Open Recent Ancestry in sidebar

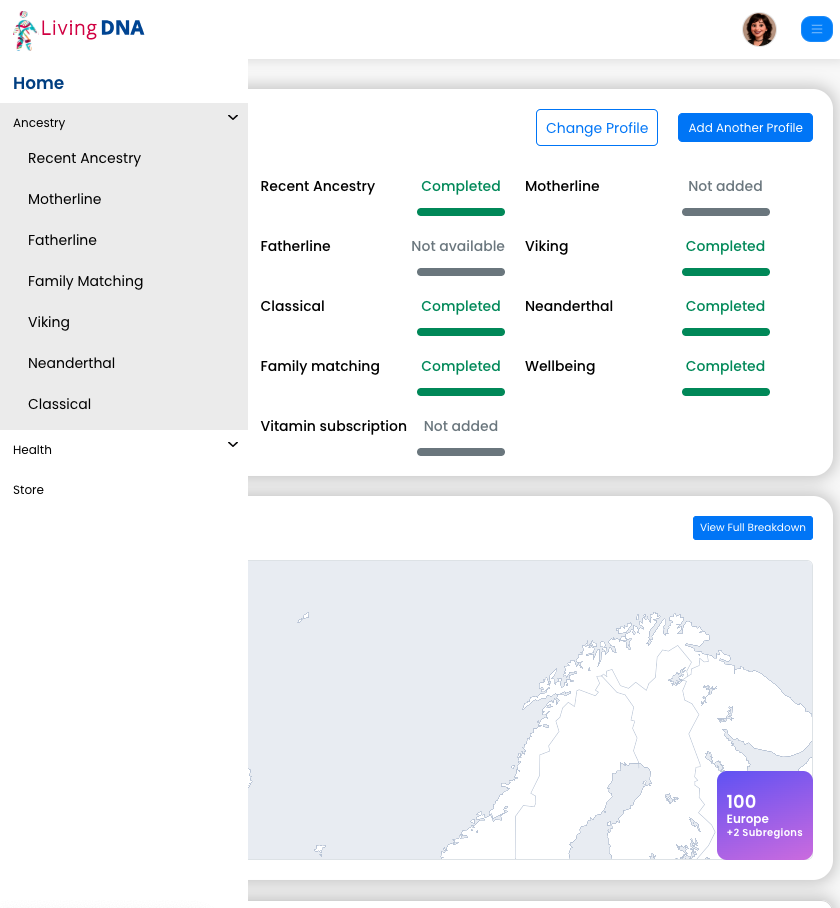(85, 158)
